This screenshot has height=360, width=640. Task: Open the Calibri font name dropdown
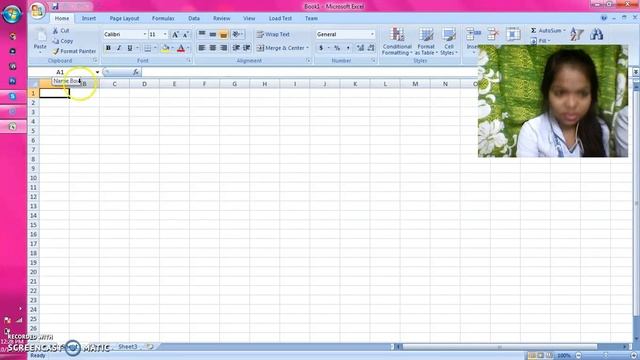pyautogui.click(x=144, y=34)
